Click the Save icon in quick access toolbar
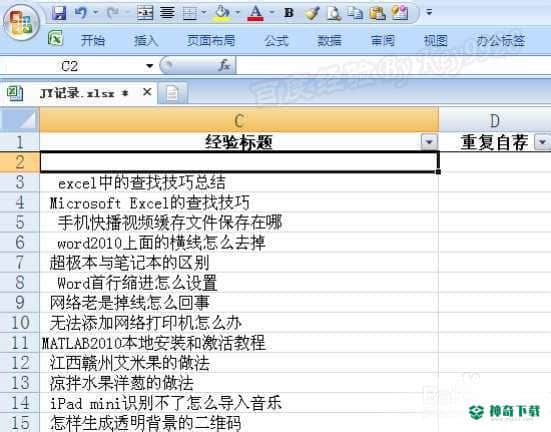This screenshot has width=551, height=432. [x=59, y=13]
